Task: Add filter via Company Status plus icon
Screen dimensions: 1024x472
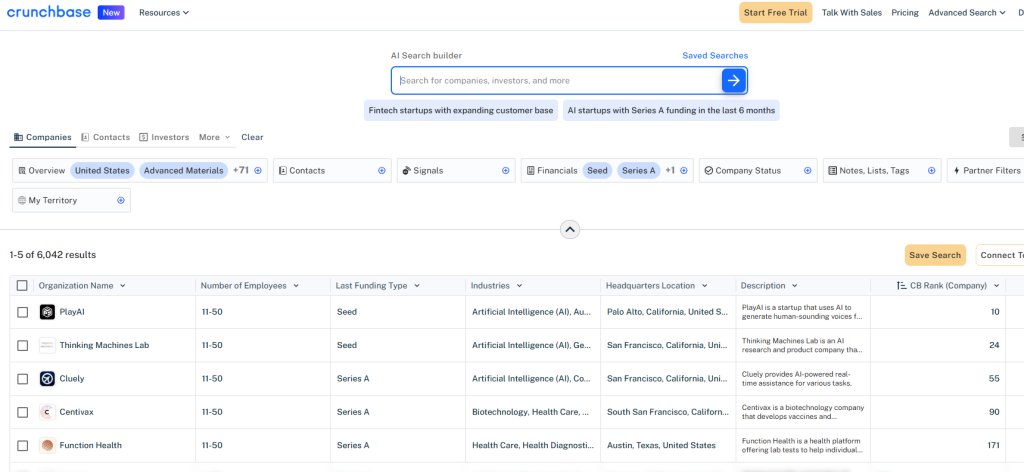Action: [807, 170]
